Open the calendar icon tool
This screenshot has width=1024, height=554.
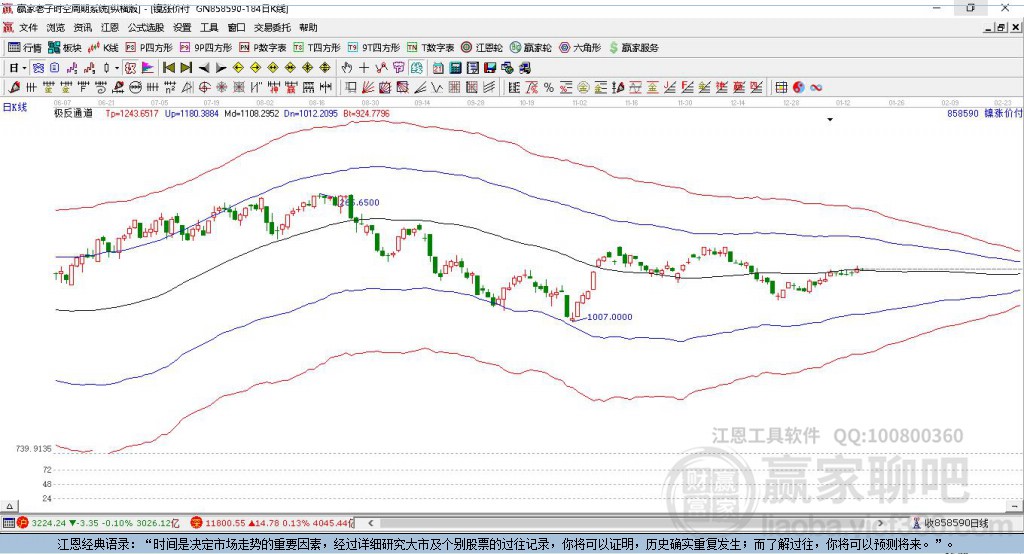pyautogui.click(x=438, y=68)
